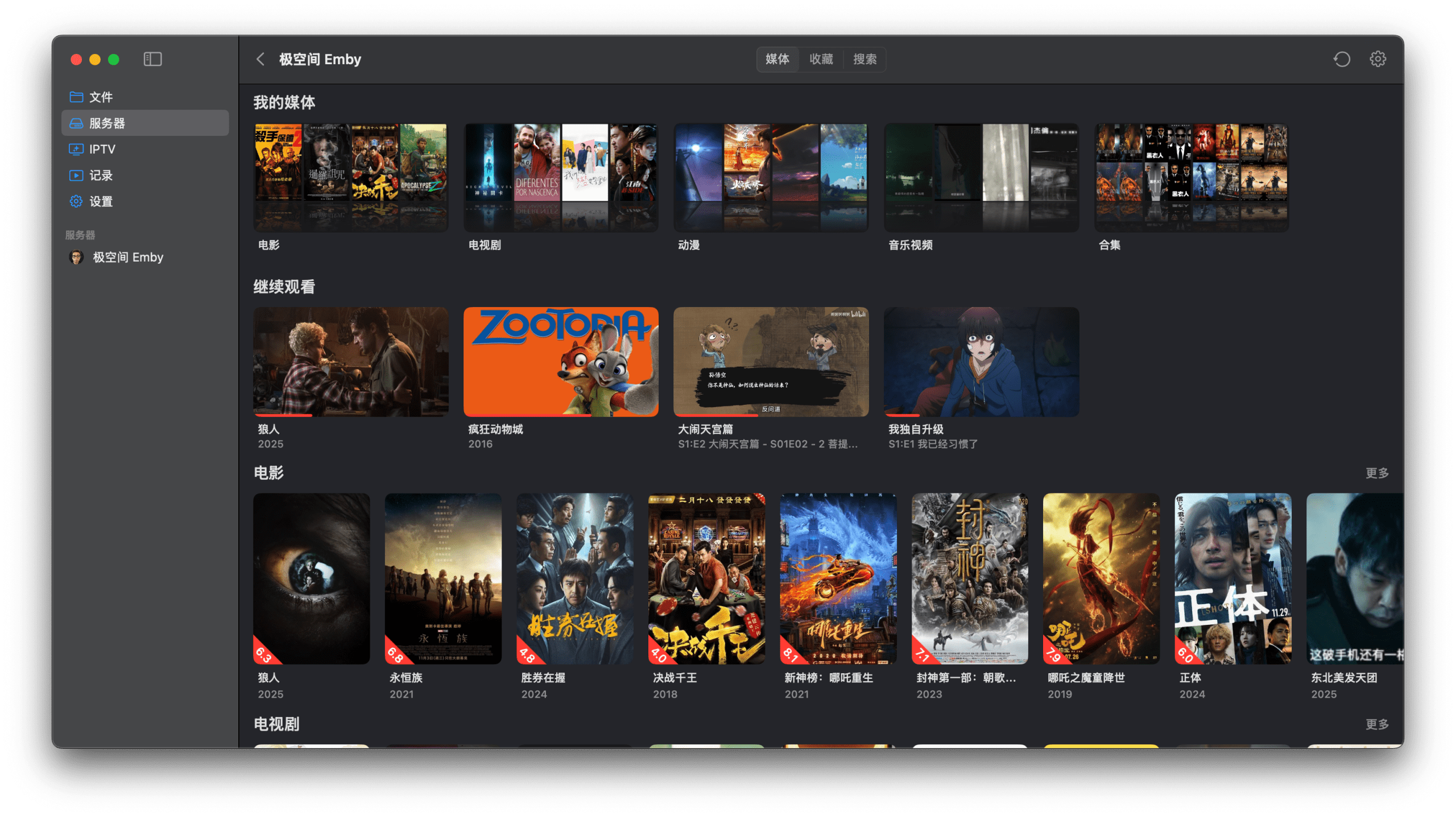Open the 正体 movie poster
The image size is (1456, 817).
1233,579
